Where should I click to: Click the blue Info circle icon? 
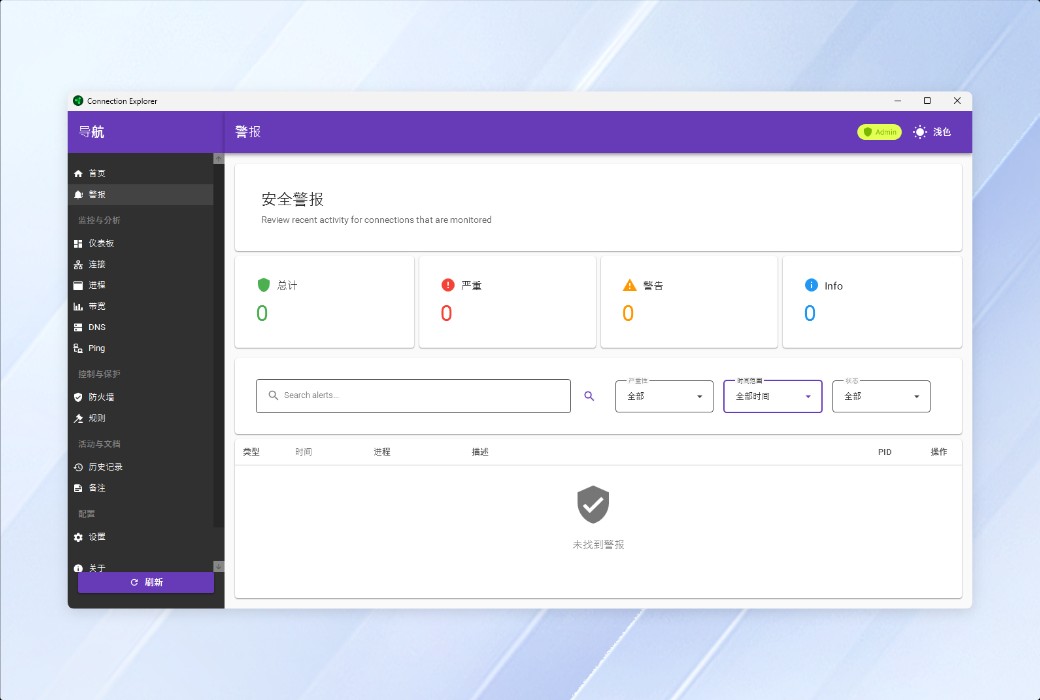[x=811, y=285]
